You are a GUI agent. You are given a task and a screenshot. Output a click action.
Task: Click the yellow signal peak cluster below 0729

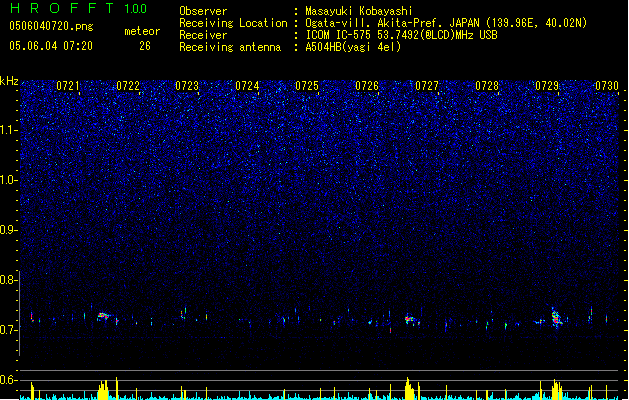557,390
